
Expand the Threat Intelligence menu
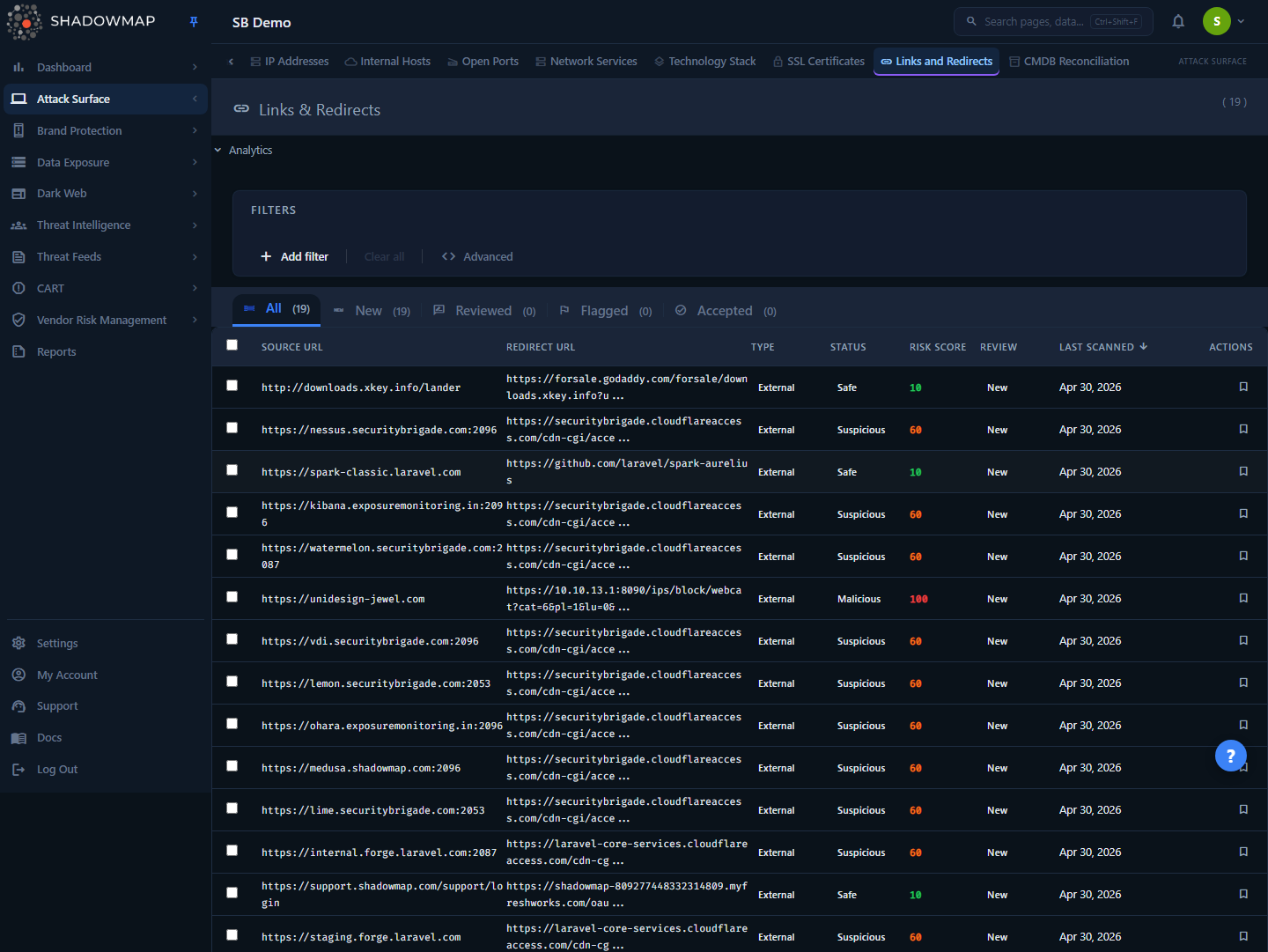(x=195, y=225)
